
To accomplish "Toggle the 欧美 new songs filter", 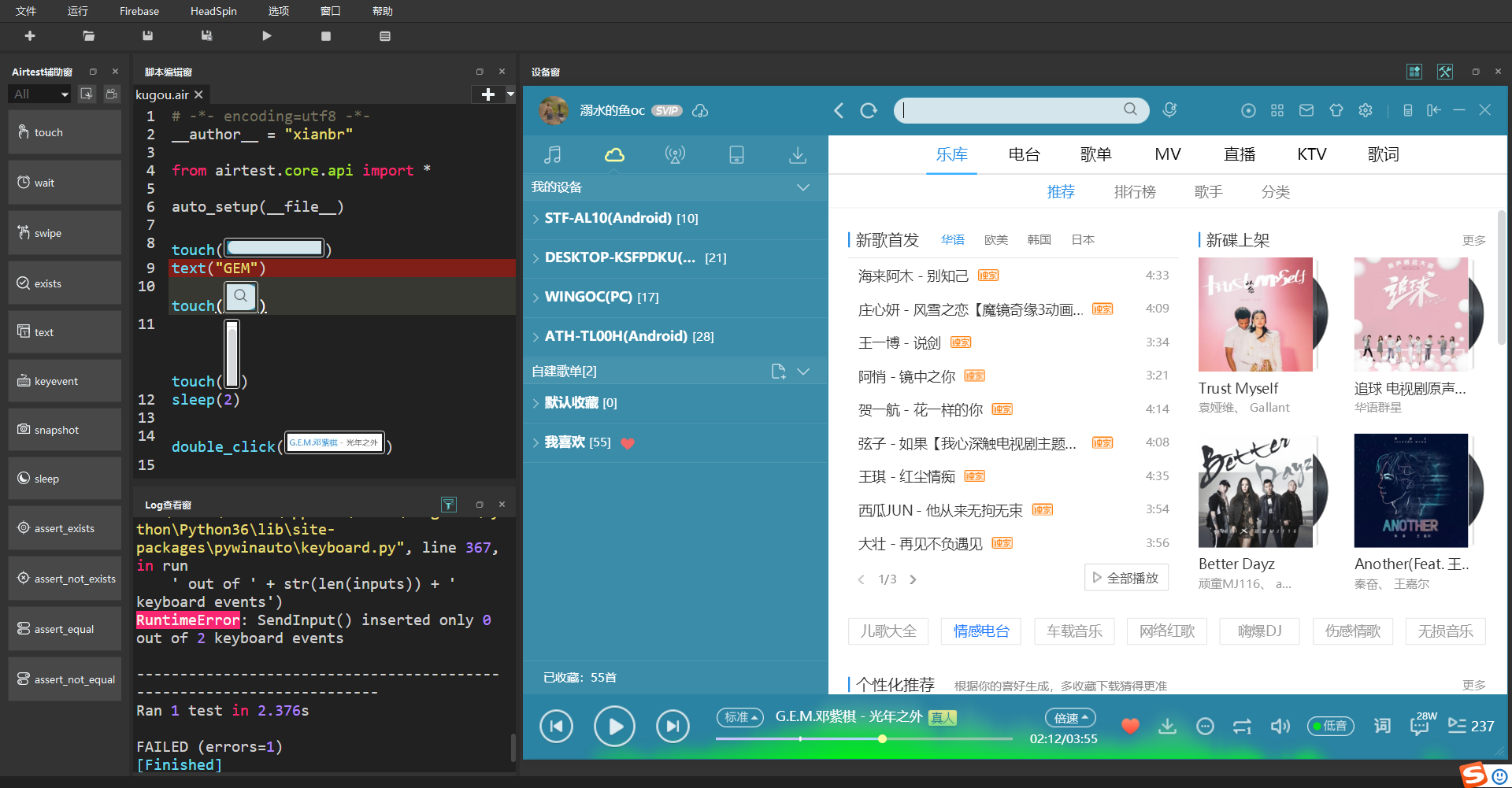I will 996,239.
